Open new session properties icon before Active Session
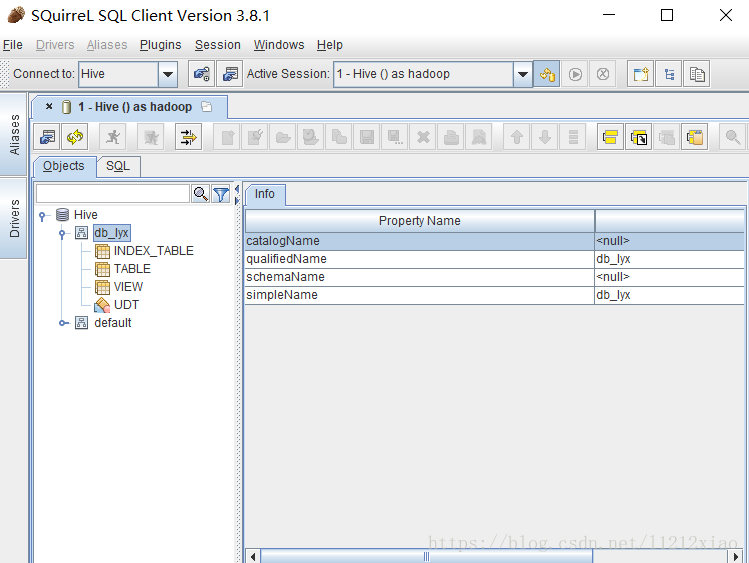The height and width of the screenshot is (563, 749). coord(230,74)
